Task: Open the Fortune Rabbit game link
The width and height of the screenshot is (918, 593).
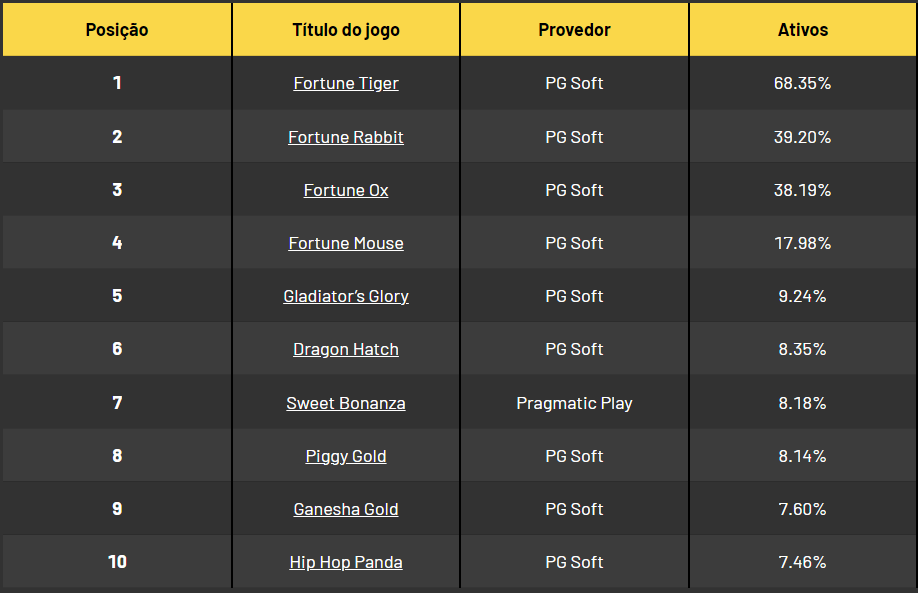Action: pos(346,136)
